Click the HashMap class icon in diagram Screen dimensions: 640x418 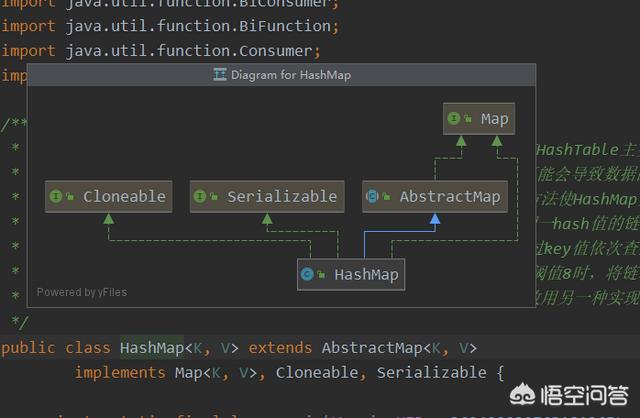coord(308,274)
